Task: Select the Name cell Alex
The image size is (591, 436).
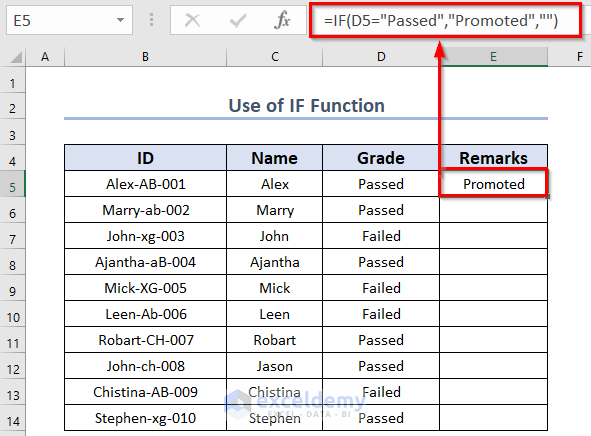Action: [274, 184]
